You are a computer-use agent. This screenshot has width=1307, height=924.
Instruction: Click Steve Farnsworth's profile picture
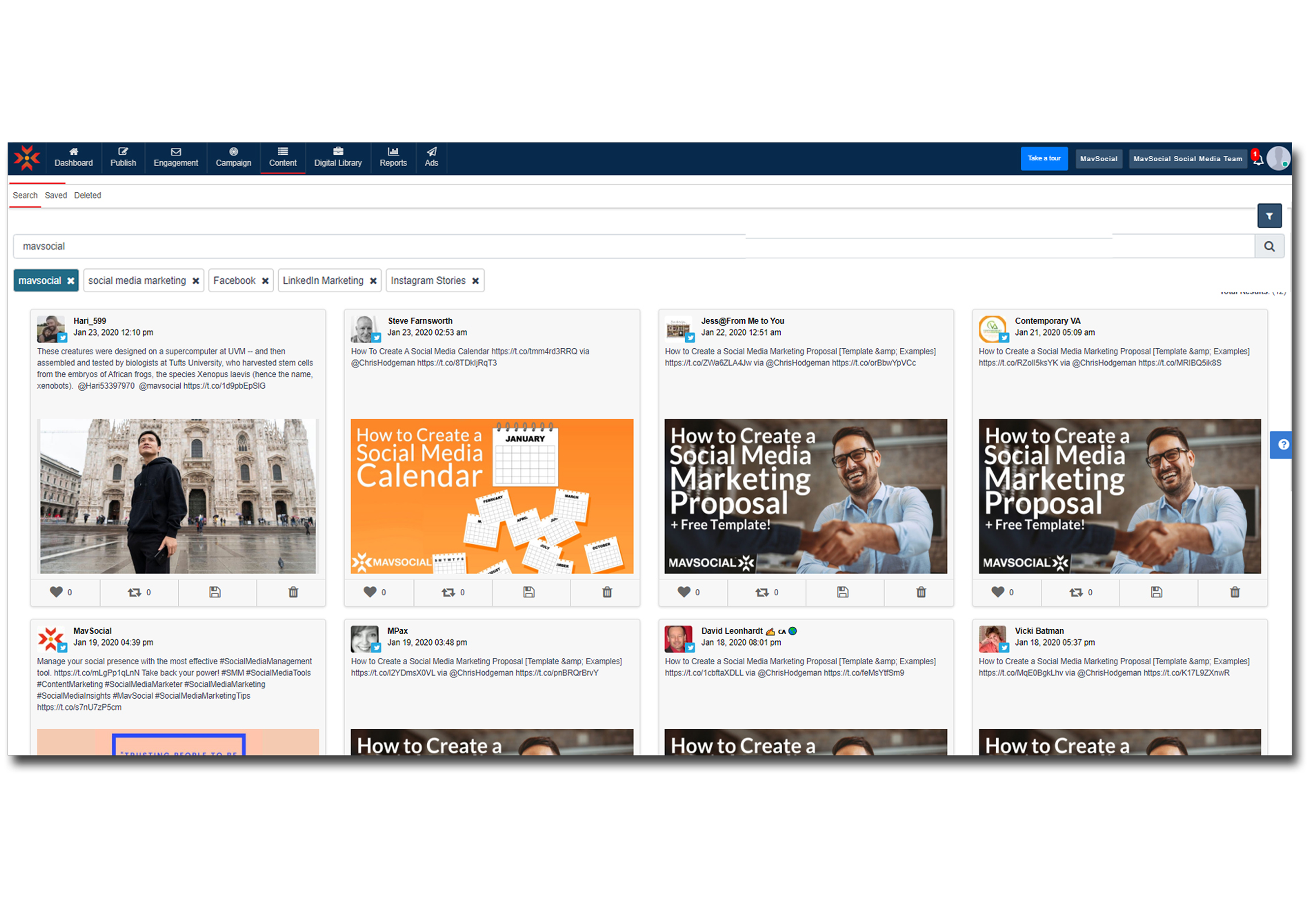pos(365,329)
